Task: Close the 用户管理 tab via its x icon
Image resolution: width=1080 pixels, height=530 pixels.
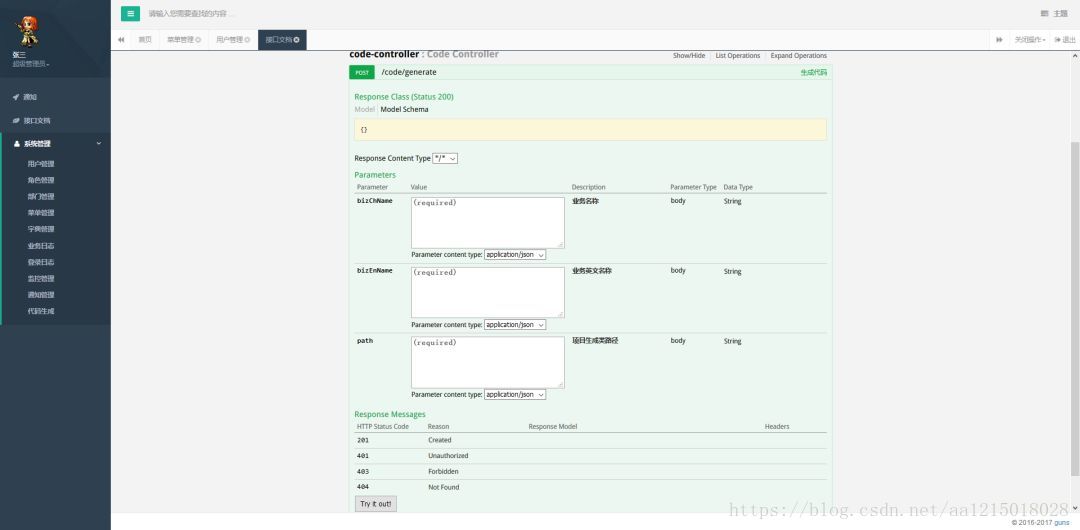Action: [x=247, y=40]
